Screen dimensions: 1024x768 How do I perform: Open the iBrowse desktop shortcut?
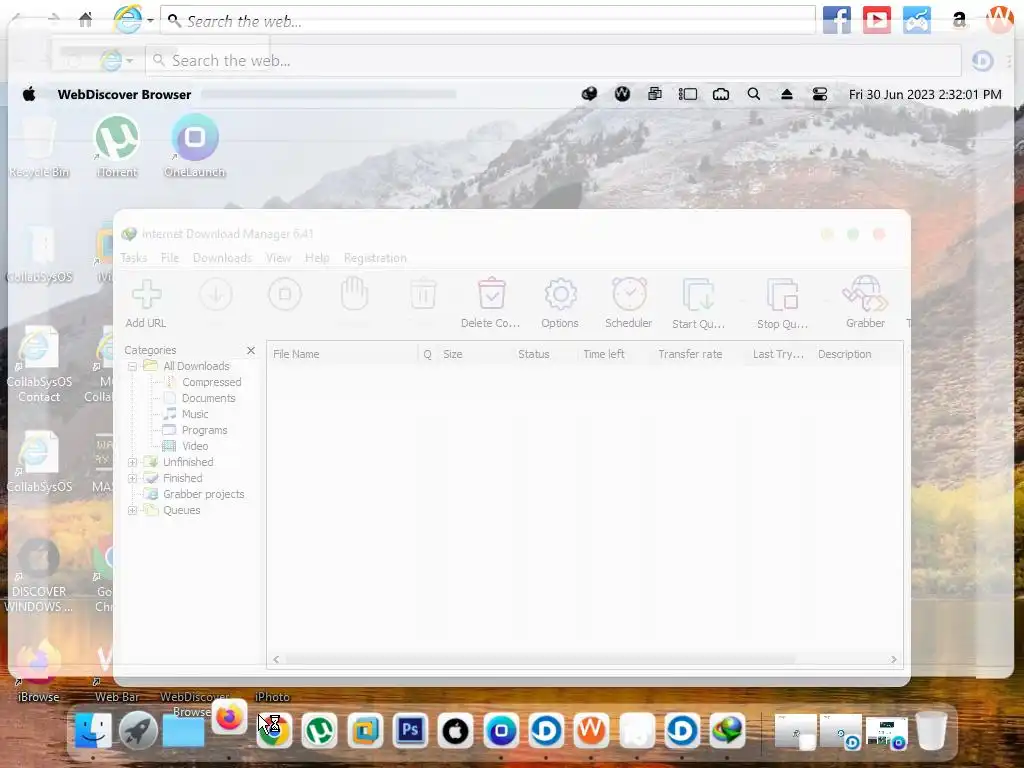point(39,671)
